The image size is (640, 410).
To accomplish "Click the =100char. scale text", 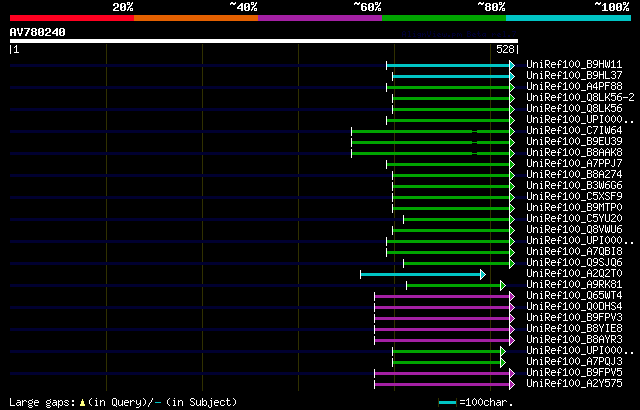I will (486, 402).
